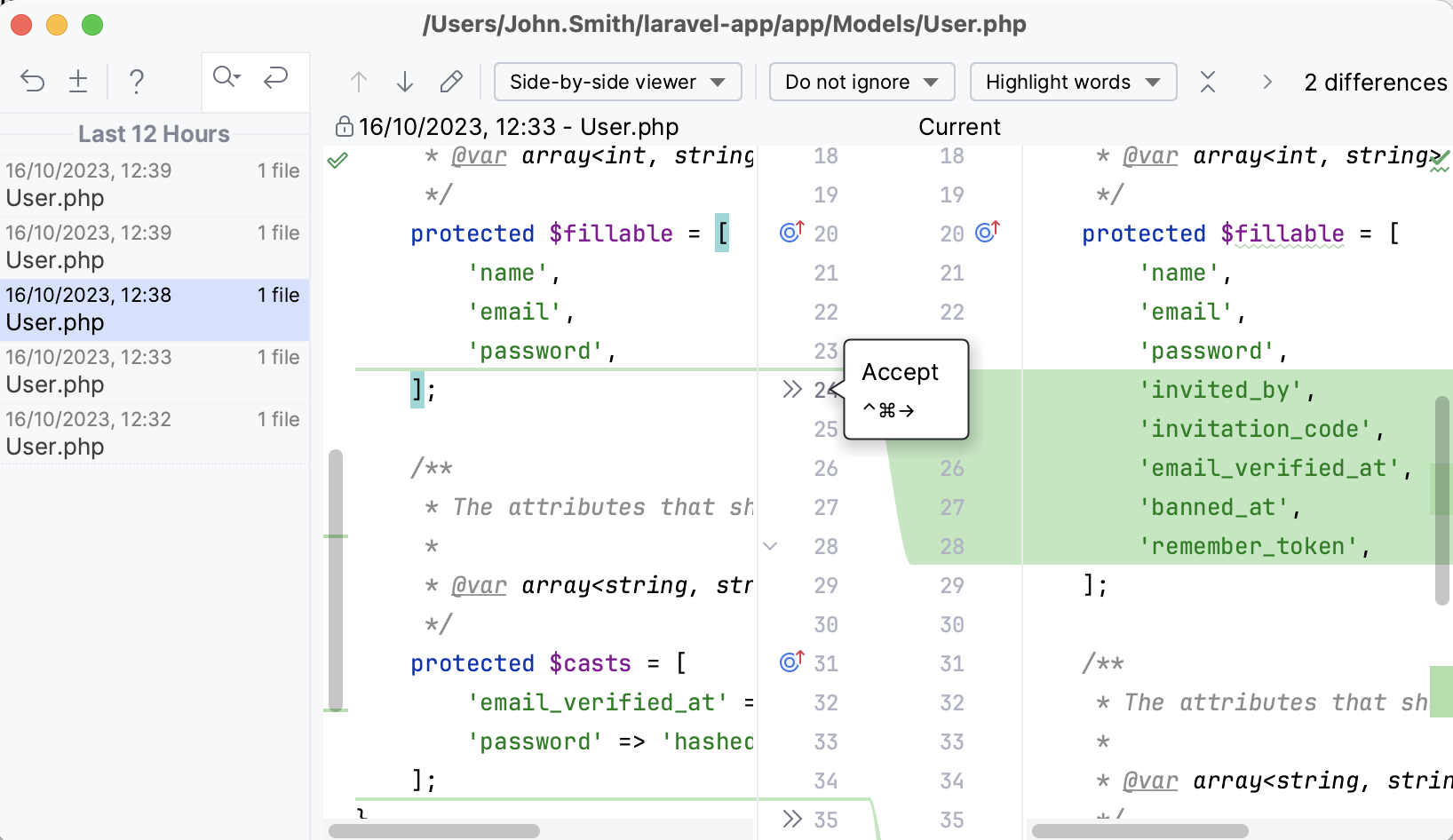The image size is (1453, 840).
Task: Click the pencil icon to edit the file
Action: click(x=451, y=81)
